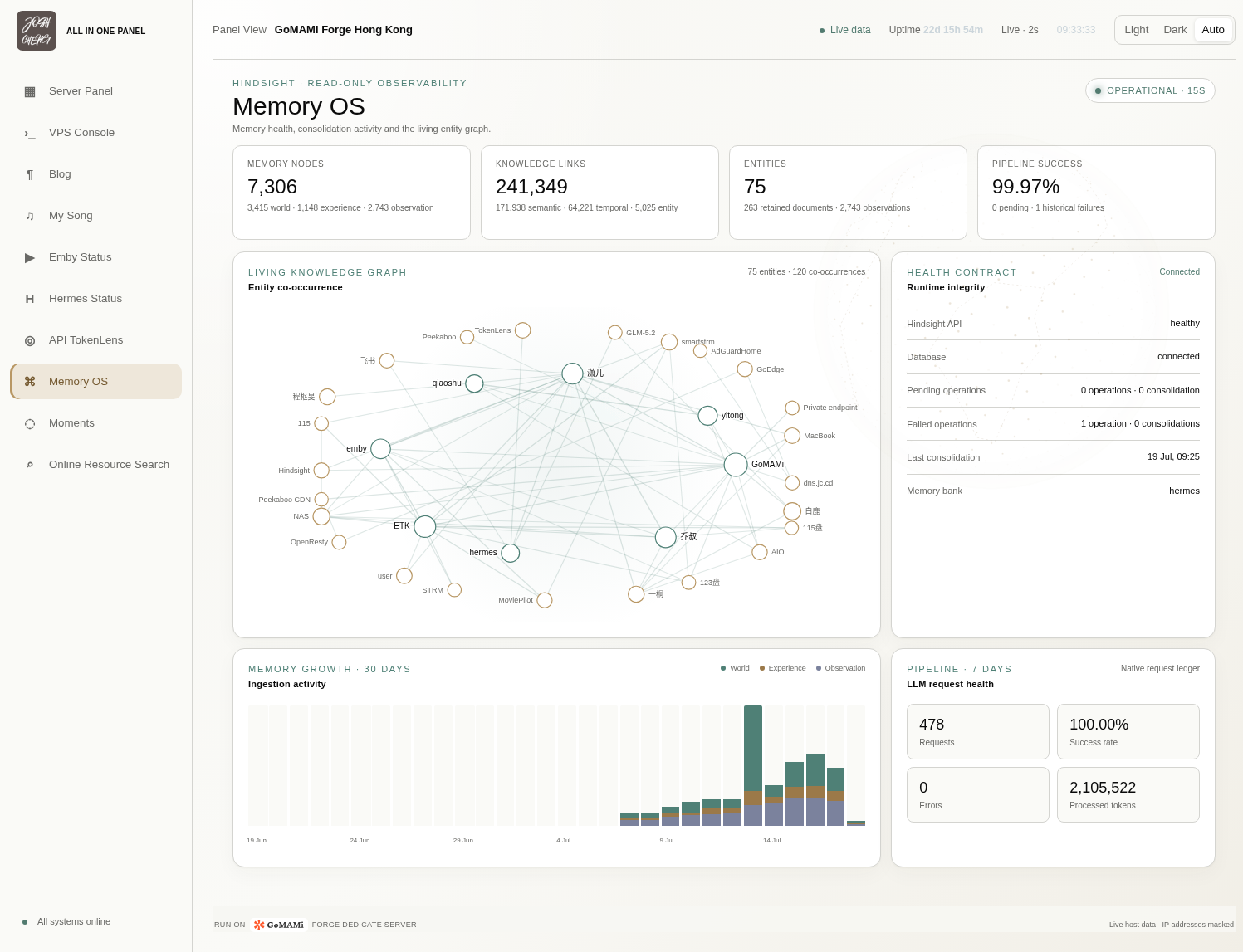Select the yitong graph node

(x=707, y=416)
